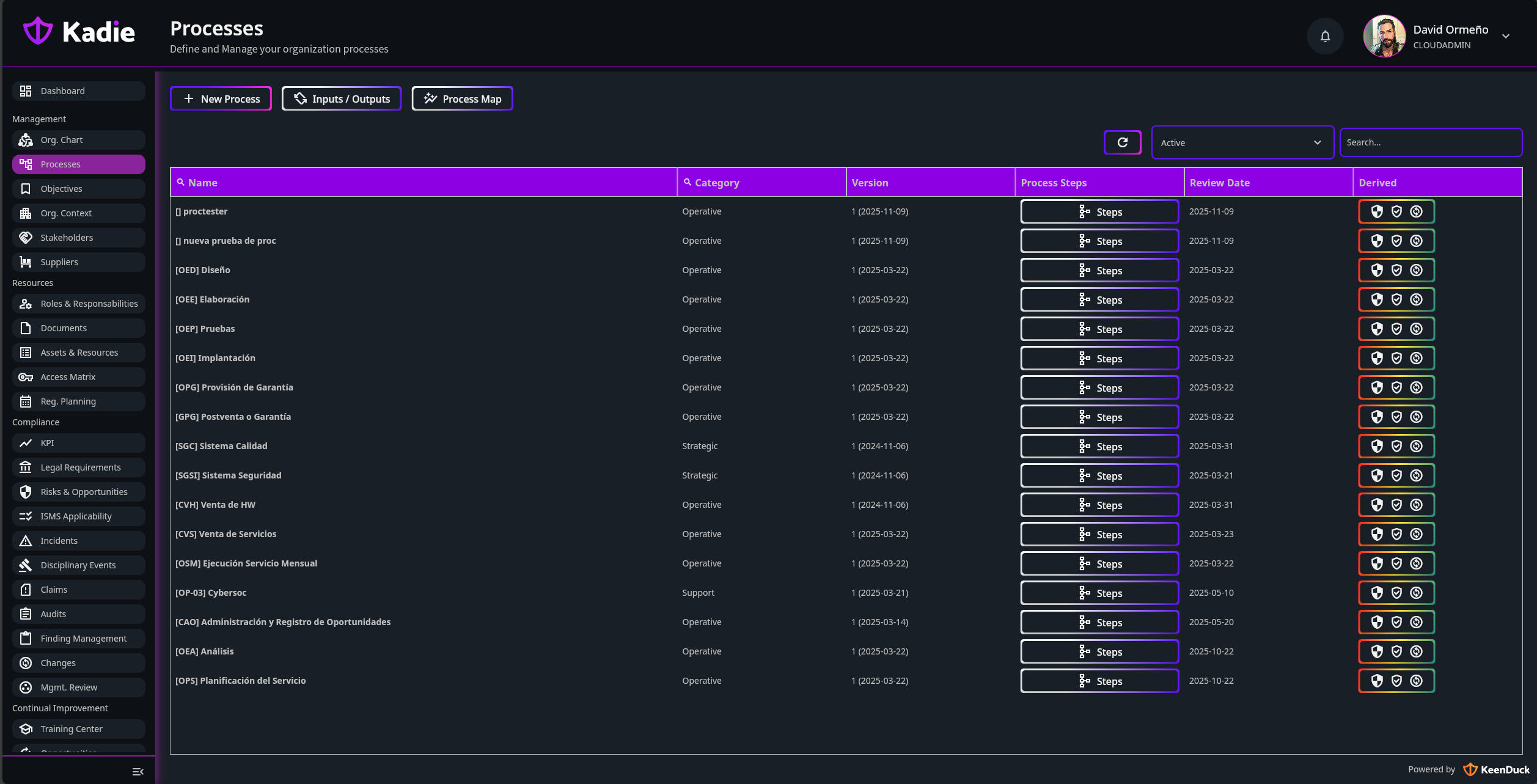Open the Active status filter dropdown
The width and height of the screenshot is (1537, 784).
pyautogui.click(x=1242, y=142)
